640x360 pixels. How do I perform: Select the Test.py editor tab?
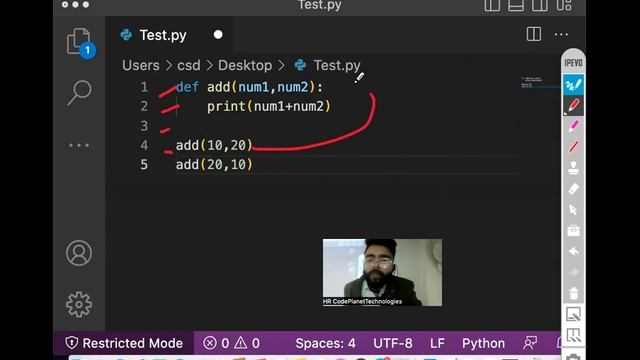[x=169, y=35]
